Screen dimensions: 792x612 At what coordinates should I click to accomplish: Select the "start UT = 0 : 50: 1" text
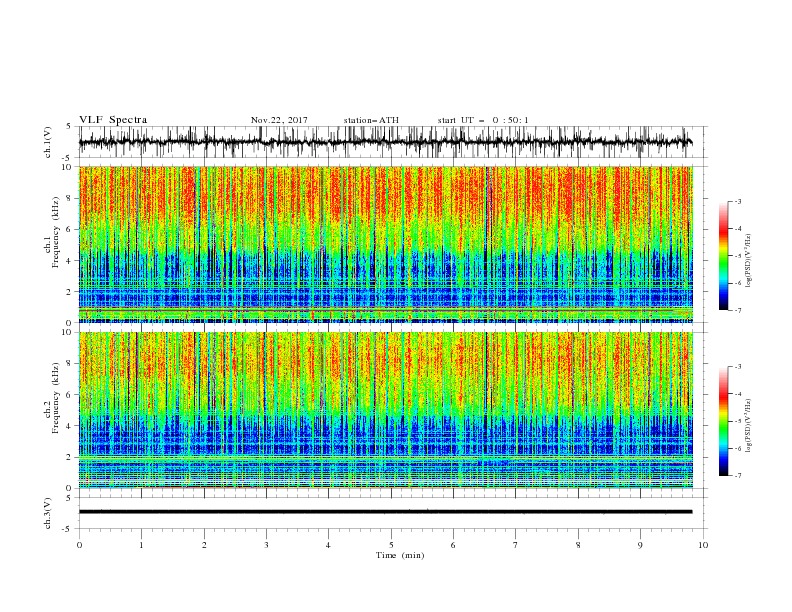[x=483, y=120]
